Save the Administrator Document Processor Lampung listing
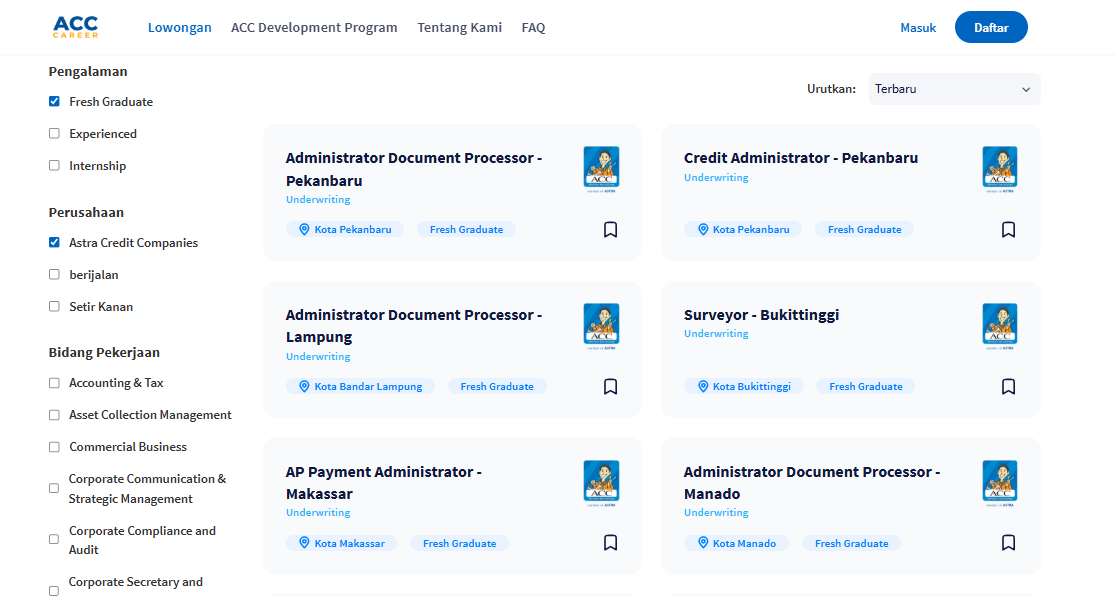Screen dimensions: 1116x596 pos(610,387)
